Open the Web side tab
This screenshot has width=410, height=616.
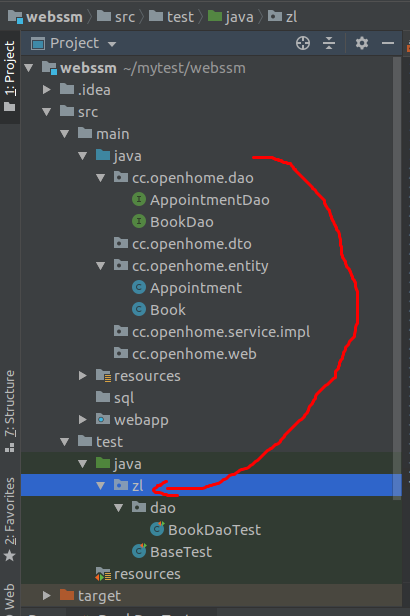[9, 598]
